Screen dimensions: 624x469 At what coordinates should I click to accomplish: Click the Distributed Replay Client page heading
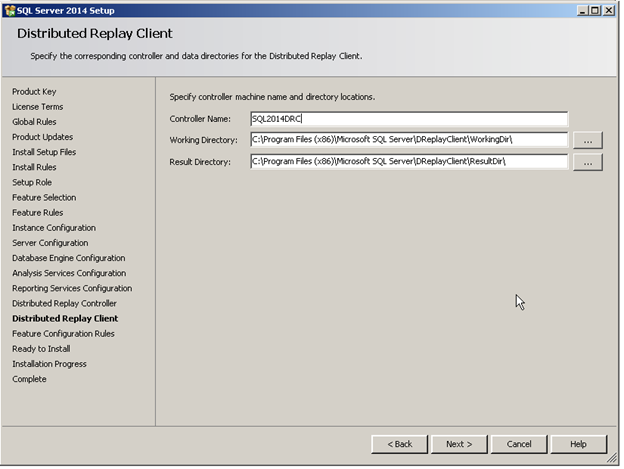coord(95,33)
